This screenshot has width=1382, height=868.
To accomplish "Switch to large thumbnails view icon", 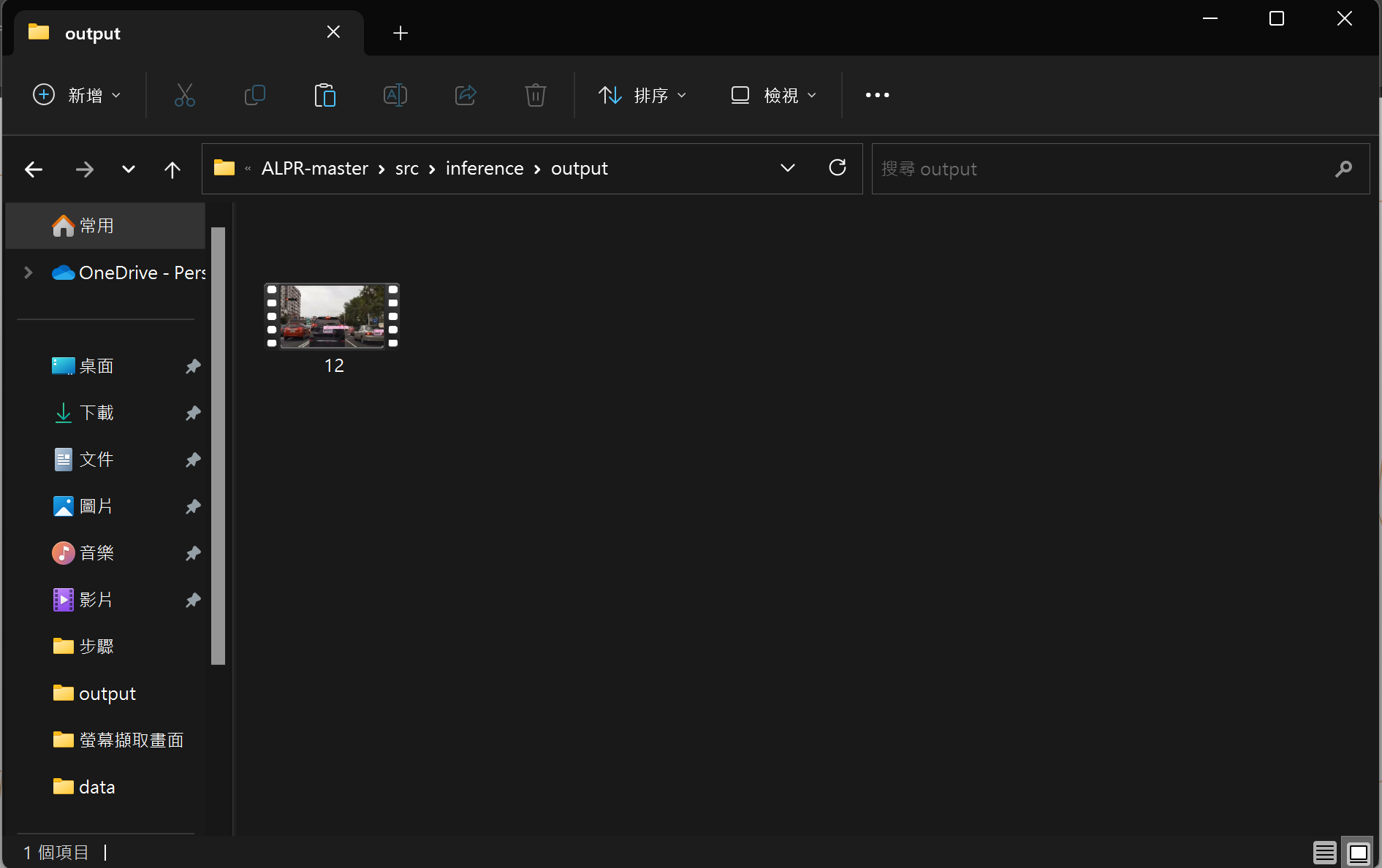I will pos(1358,853).
